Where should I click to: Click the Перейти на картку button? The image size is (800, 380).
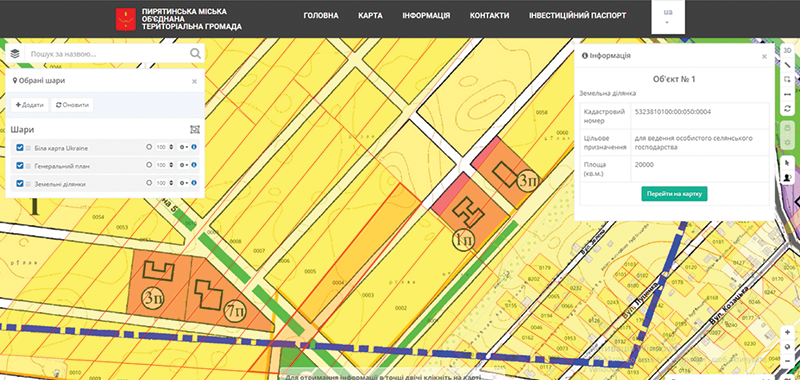coord(674,194)
